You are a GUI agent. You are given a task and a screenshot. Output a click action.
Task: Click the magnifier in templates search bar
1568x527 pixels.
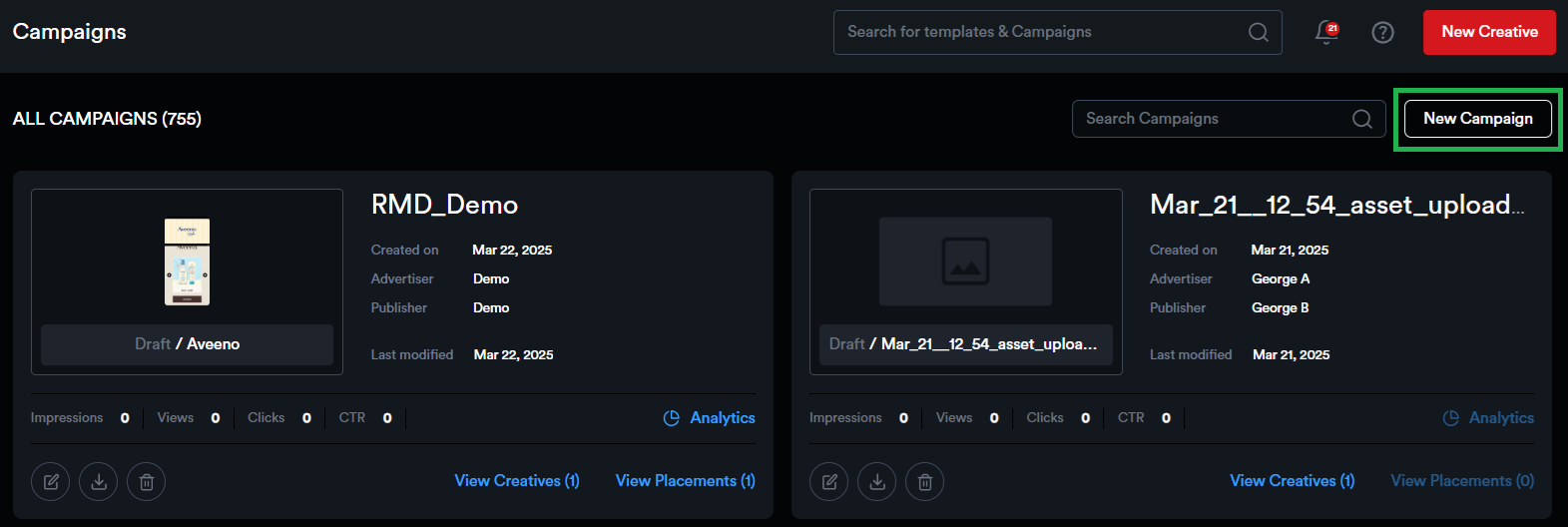pyautogui.click(x=1259, y=33)
